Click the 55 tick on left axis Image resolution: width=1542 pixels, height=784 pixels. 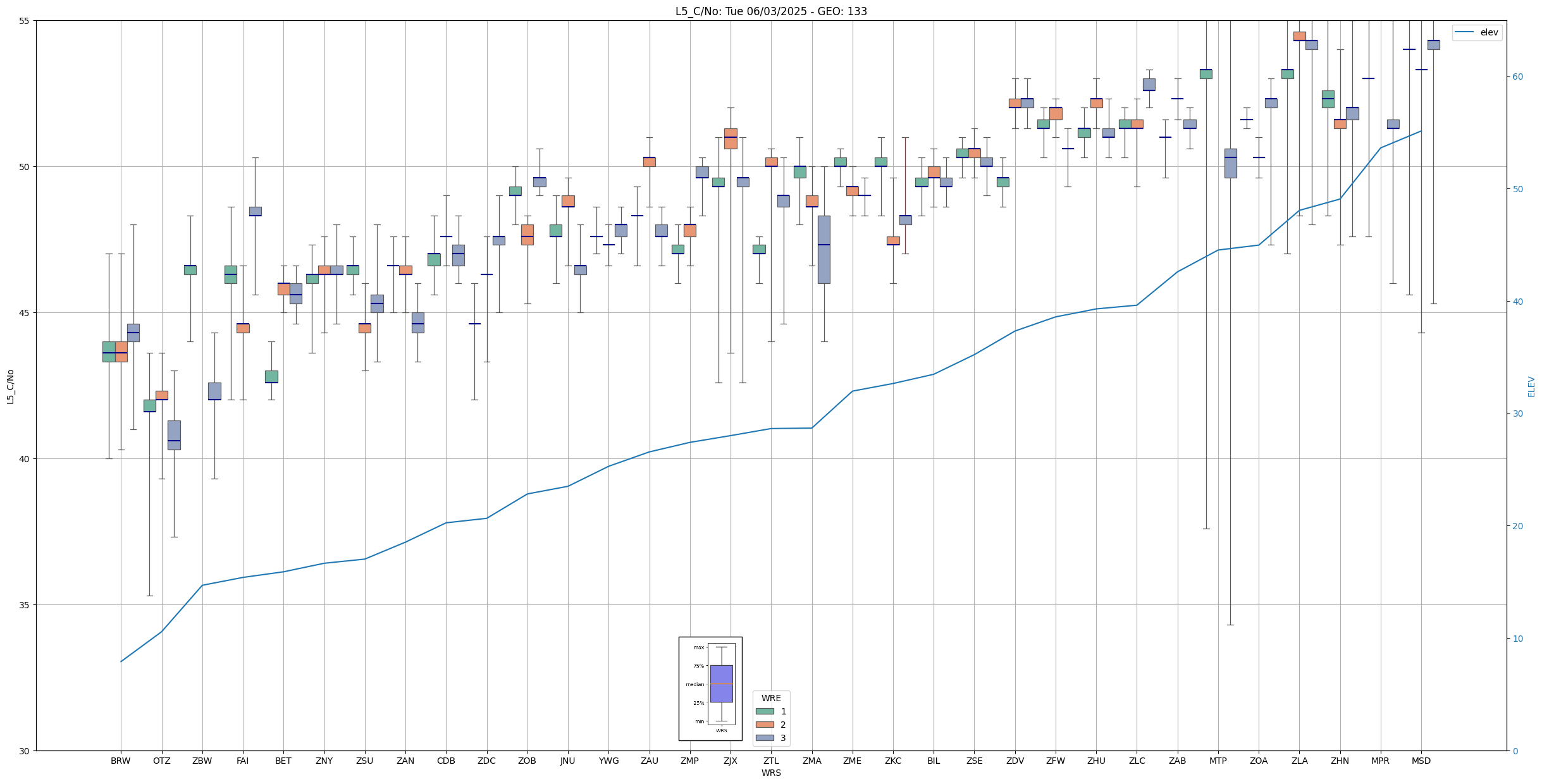tap(25, 21)
